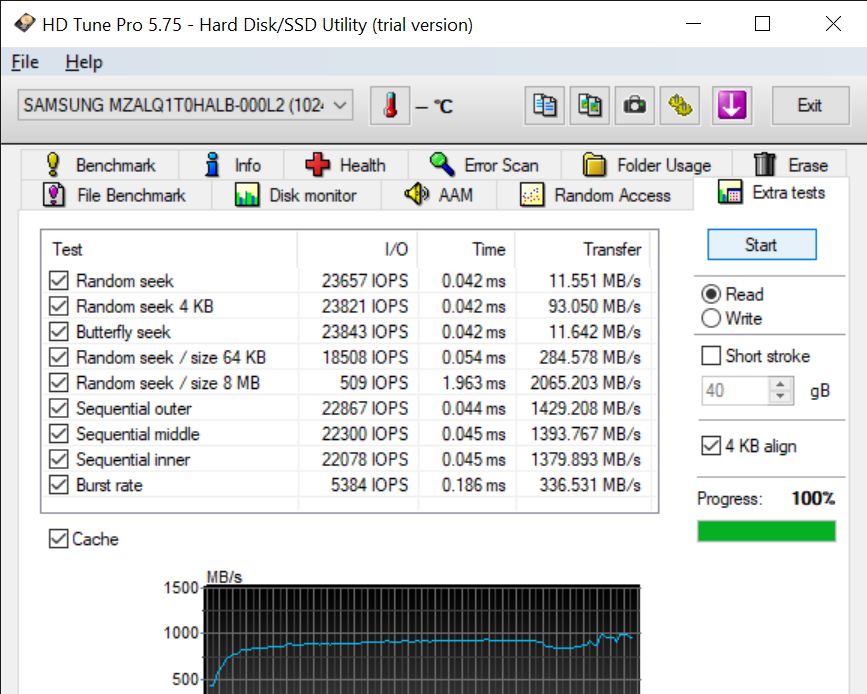
Task: Switch to the Random Access tab
Action: [596, 195]
